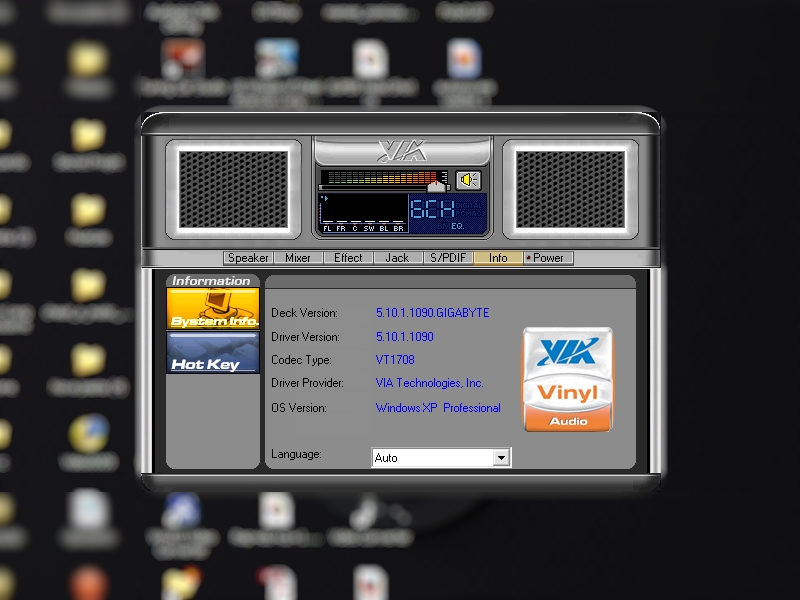Open the System Info page
This screenshot has height=600, width=800.
pos(213,308)
